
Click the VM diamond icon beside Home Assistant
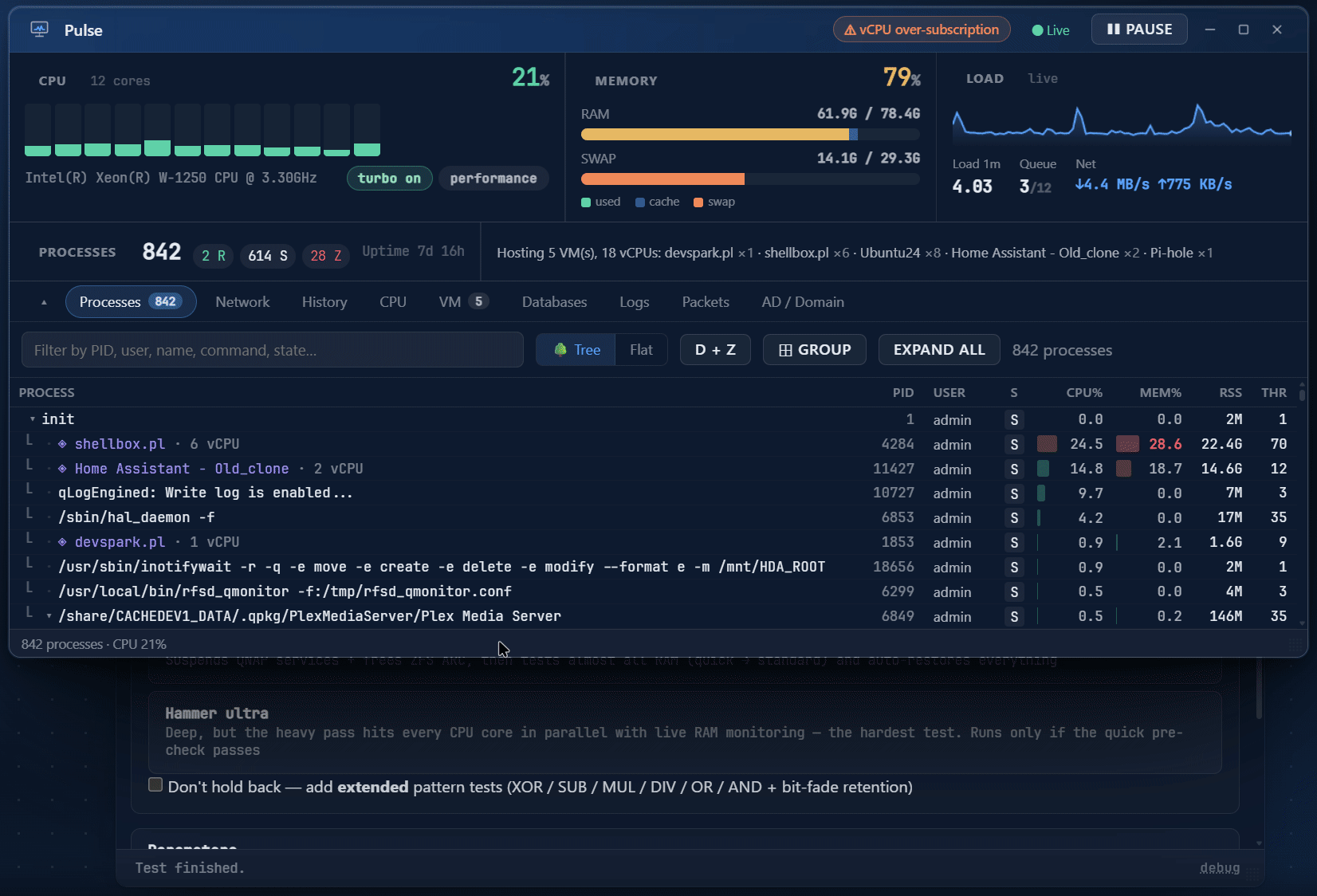pos(62,469)
